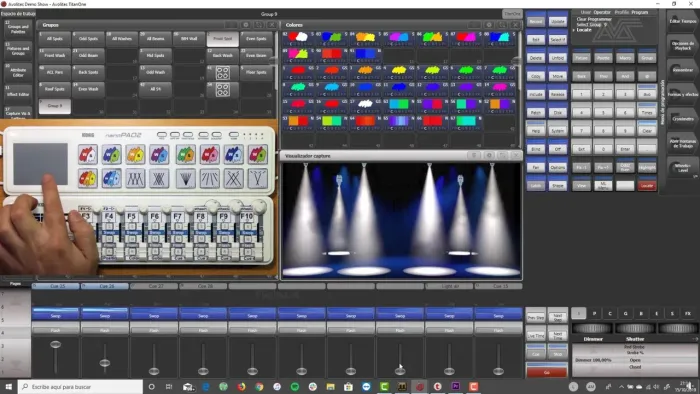Viewport: 700px width, 394px height.
Task: Launch Chrome from the taskbar
Action: 259,386
